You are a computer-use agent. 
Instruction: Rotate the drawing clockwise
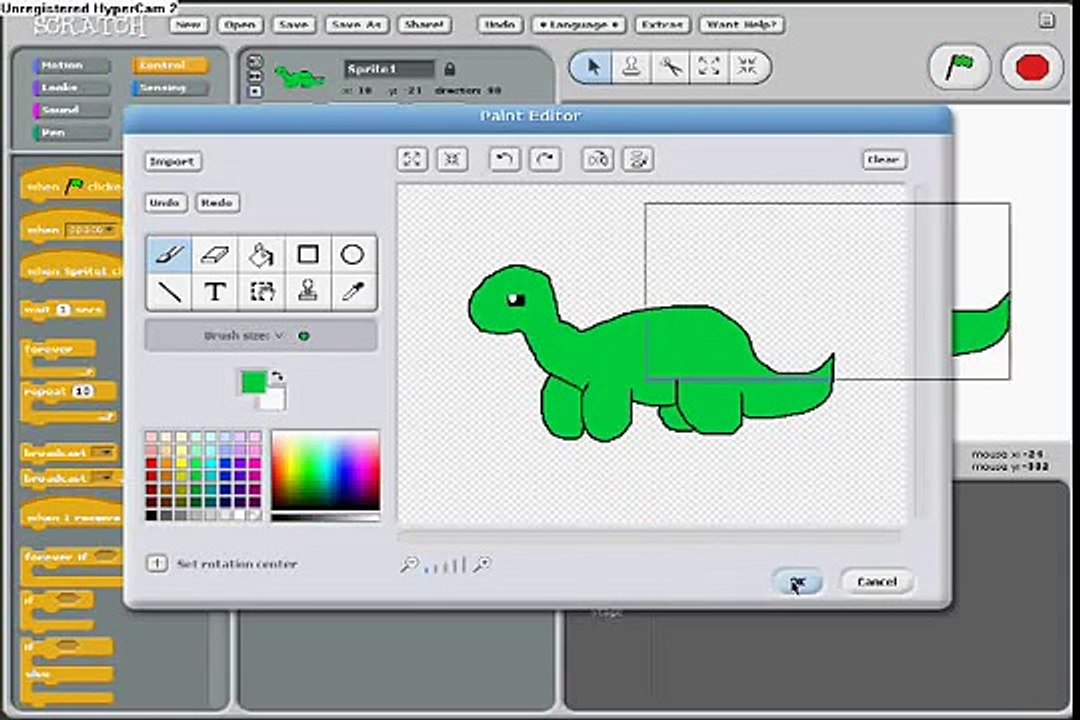tap(545, 159)
